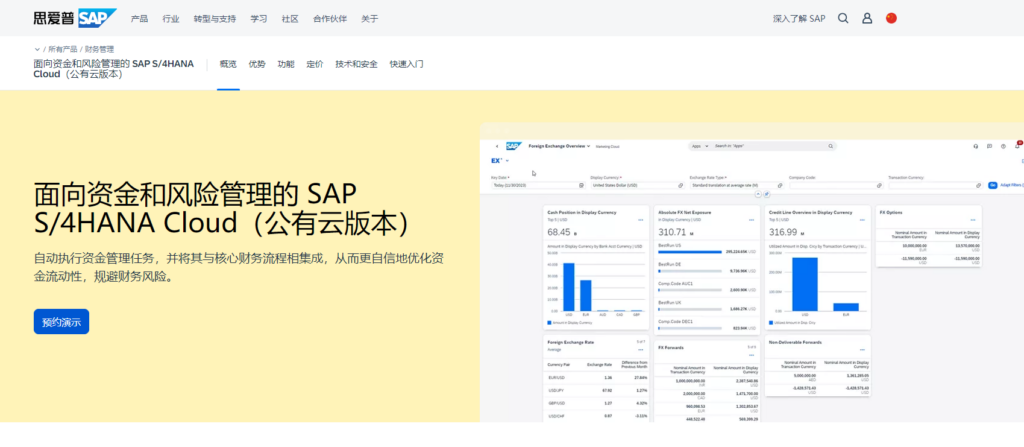The image size is (1024, 447).
Task: Open more options on Non-Deliverable Forwards card
Action: click(863, 350)
